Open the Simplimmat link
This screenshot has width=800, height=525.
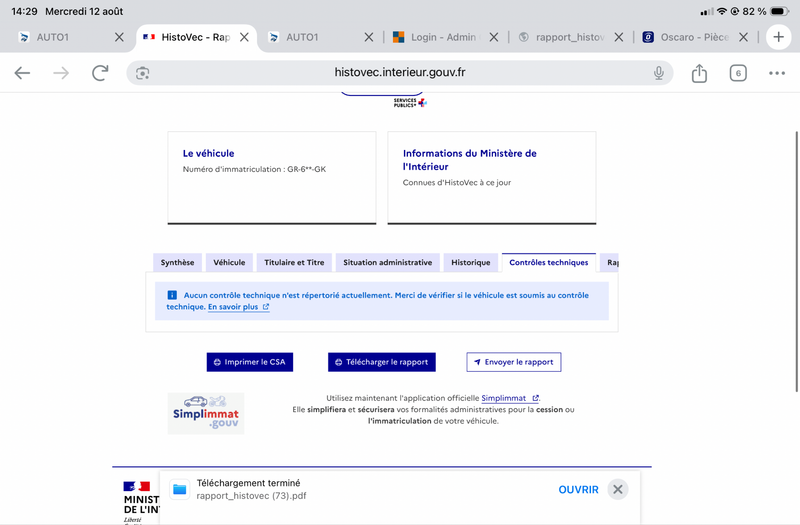510,398
